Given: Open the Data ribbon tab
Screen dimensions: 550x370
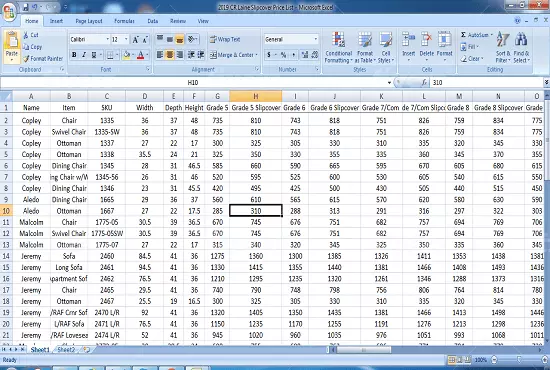Looking at the screenshot, I should pos(153,21).
